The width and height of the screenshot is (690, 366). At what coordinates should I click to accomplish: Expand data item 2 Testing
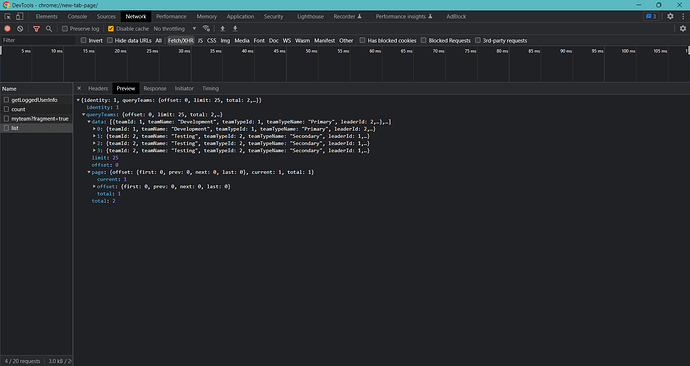pyautogui.click(x=94, y=143)
